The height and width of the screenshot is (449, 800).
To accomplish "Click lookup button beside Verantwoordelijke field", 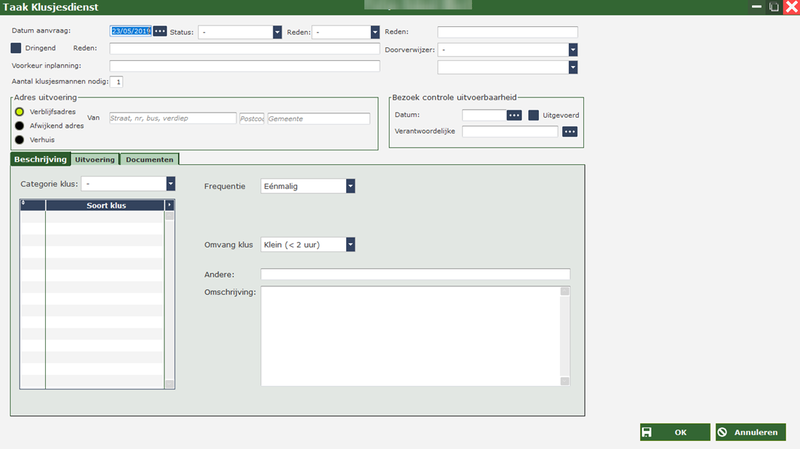I will [570, 131].
